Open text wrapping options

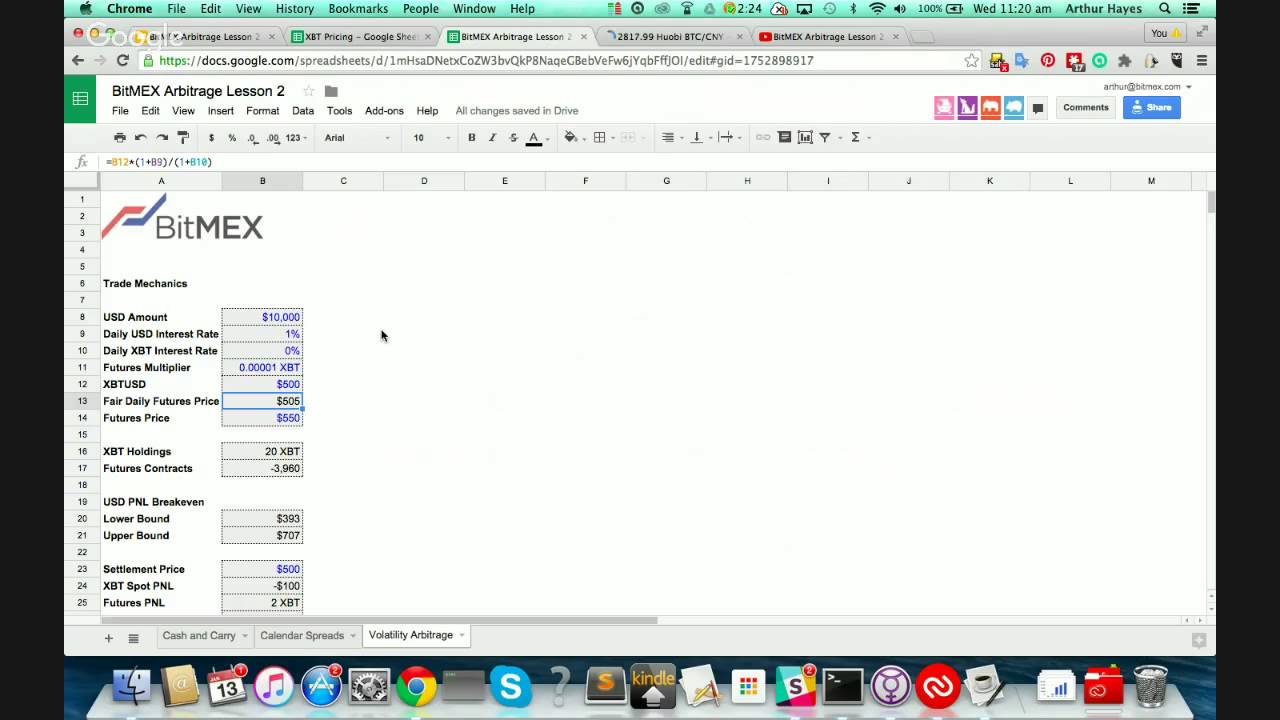coord(726,137)
